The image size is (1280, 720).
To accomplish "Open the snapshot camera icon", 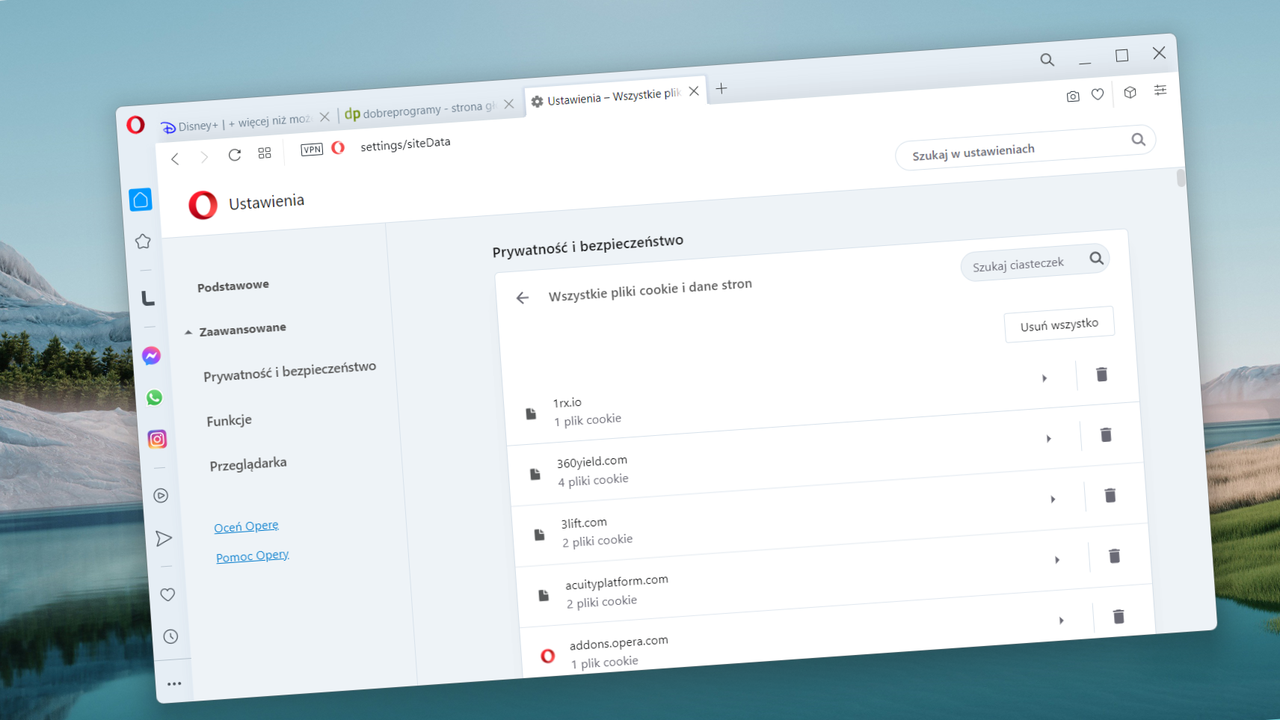I will click(1073, 97).
